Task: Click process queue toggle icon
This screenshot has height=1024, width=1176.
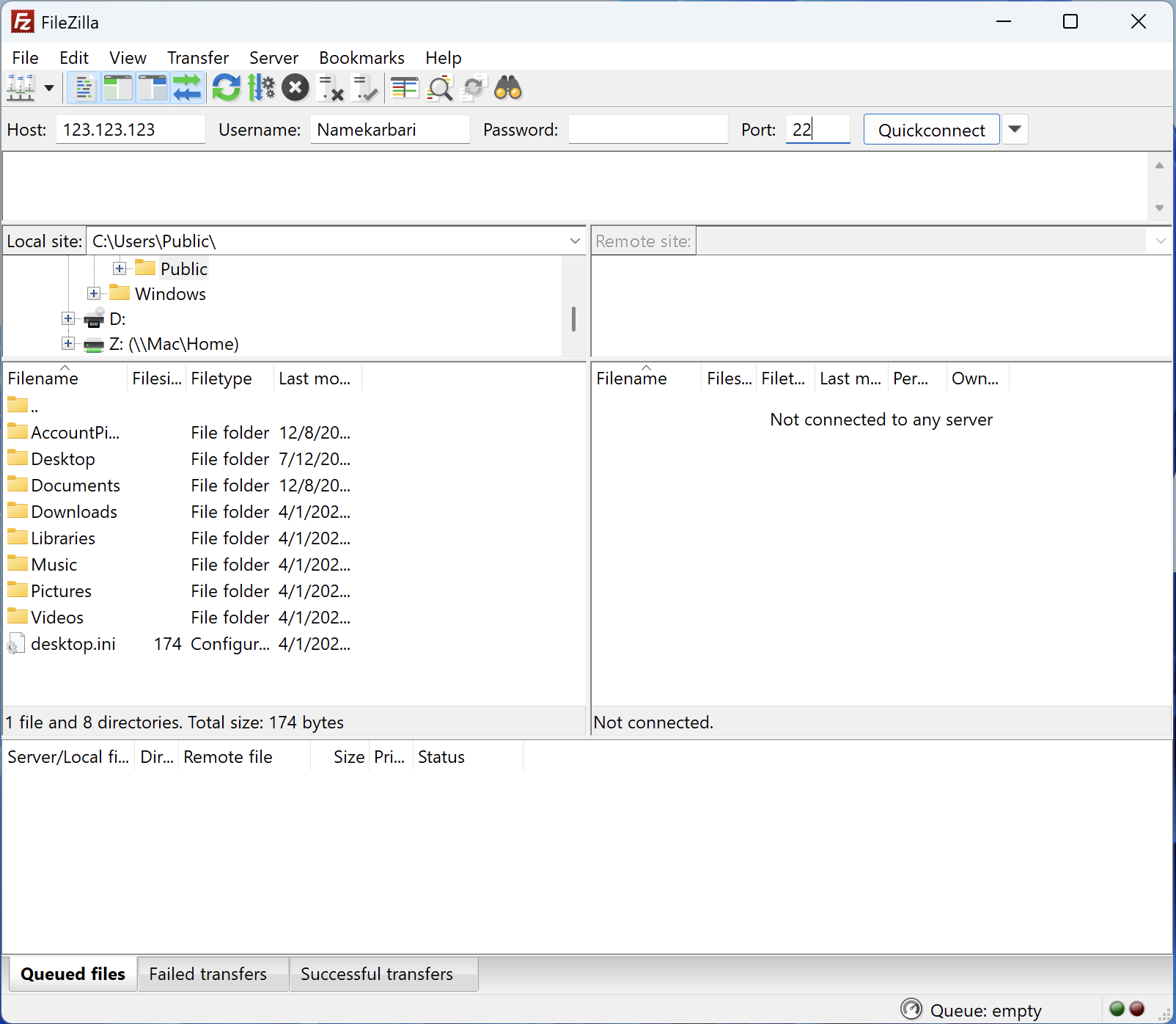Action: tap(261, 88)
